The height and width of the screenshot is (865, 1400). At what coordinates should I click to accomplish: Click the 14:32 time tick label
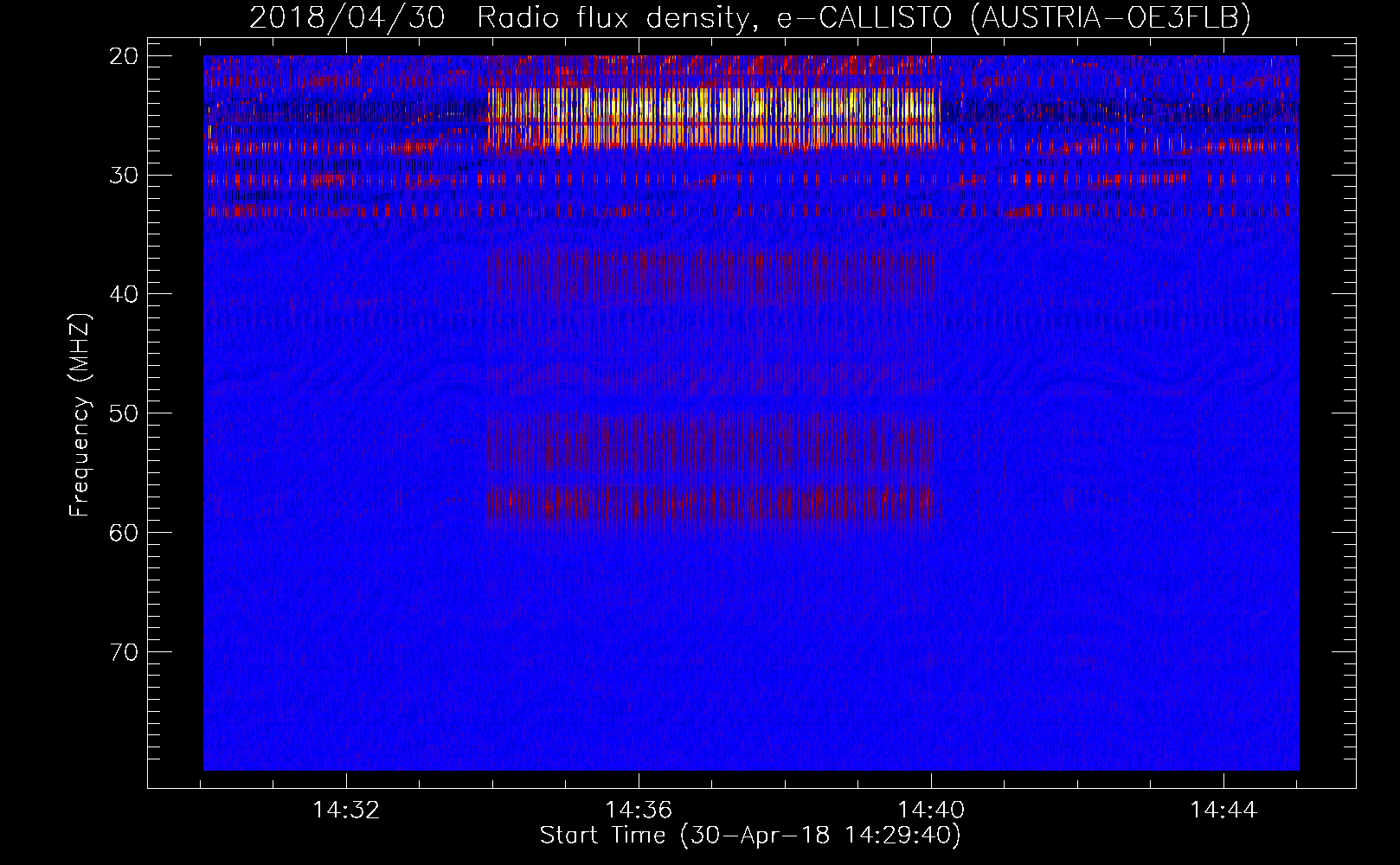pos(346,811)
